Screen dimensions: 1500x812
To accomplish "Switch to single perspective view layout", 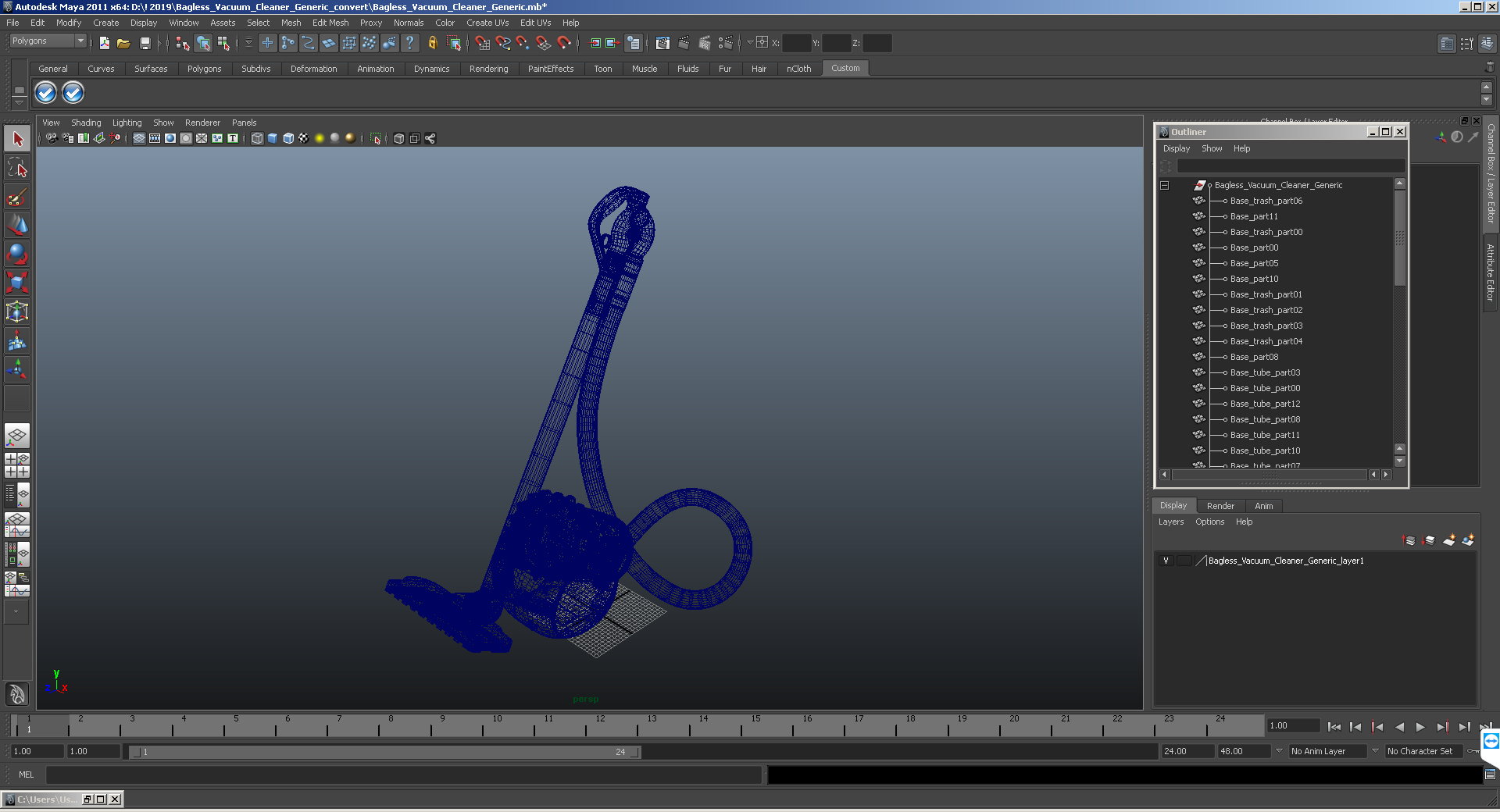I will (x=17, y=436).
